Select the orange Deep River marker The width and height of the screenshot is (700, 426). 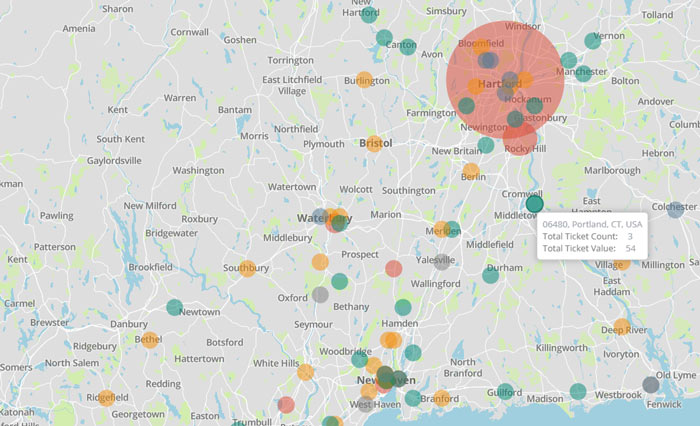(x=621, y=327)
